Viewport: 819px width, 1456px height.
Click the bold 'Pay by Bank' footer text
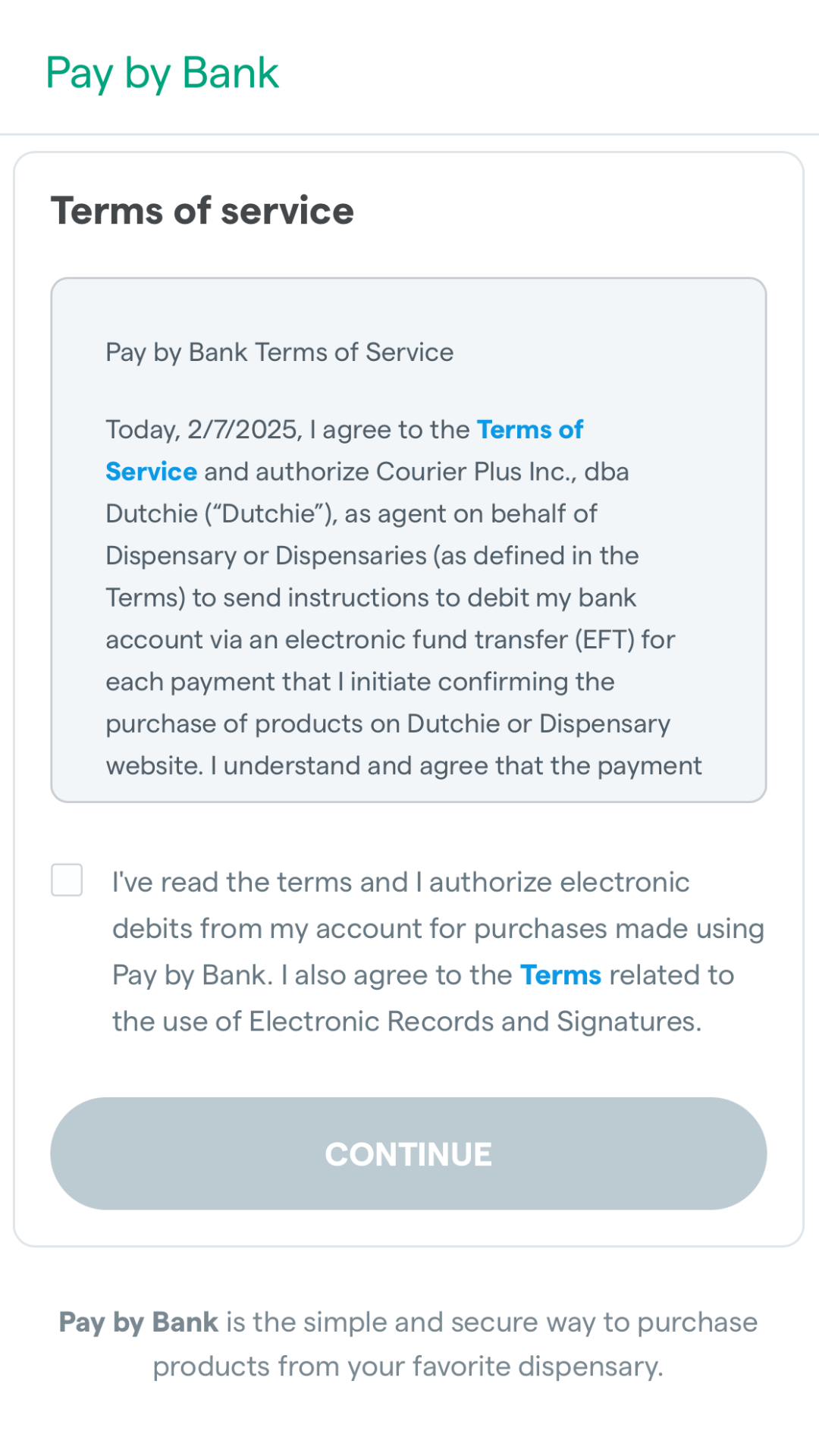(x=139, y=1323)
